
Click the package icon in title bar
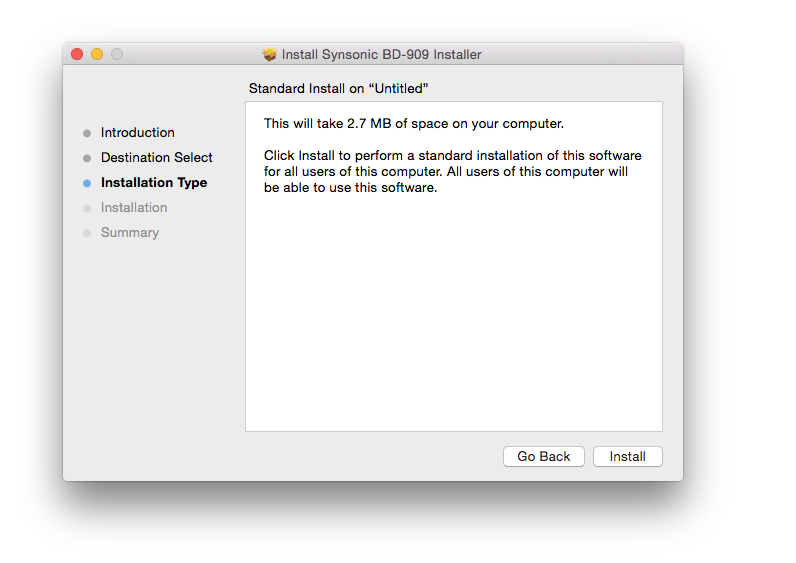[269, 54]
